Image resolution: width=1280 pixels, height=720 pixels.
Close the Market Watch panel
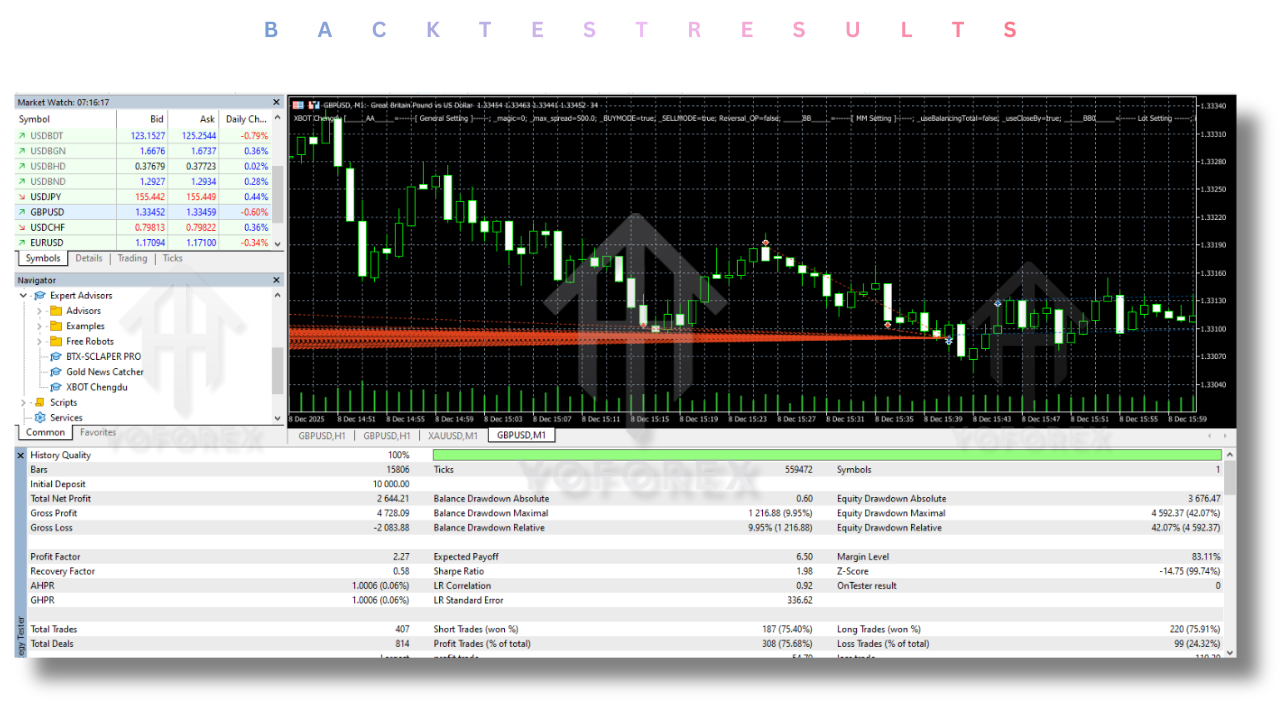(277, 102)
